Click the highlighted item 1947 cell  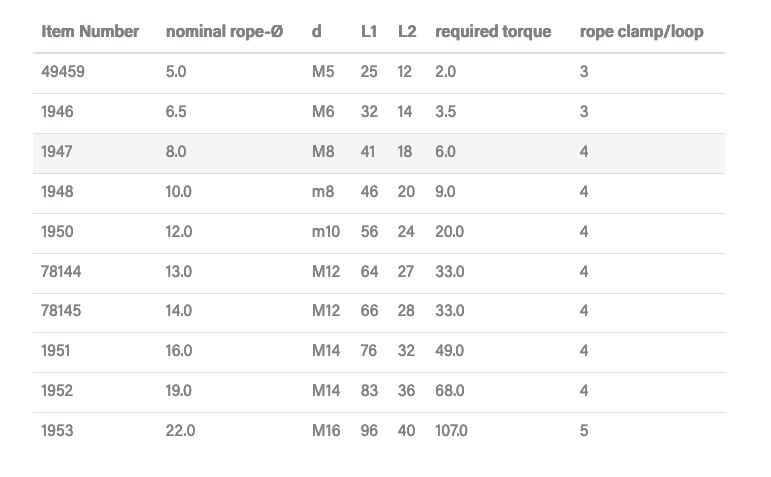(x=57, y=151)
